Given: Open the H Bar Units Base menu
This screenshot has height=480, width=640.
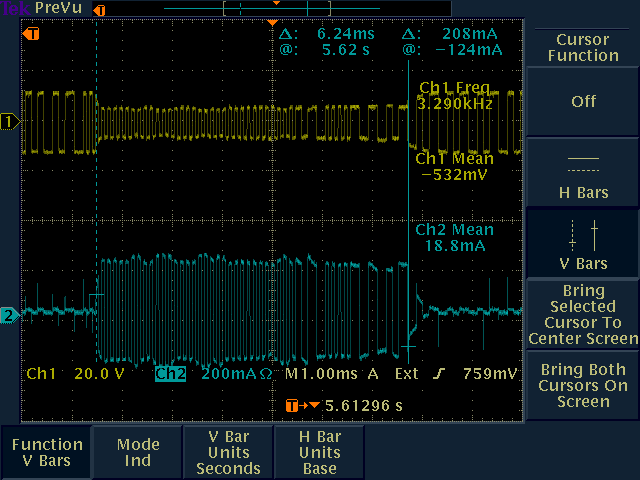Looking at the screenshot, I should point(319,452).
